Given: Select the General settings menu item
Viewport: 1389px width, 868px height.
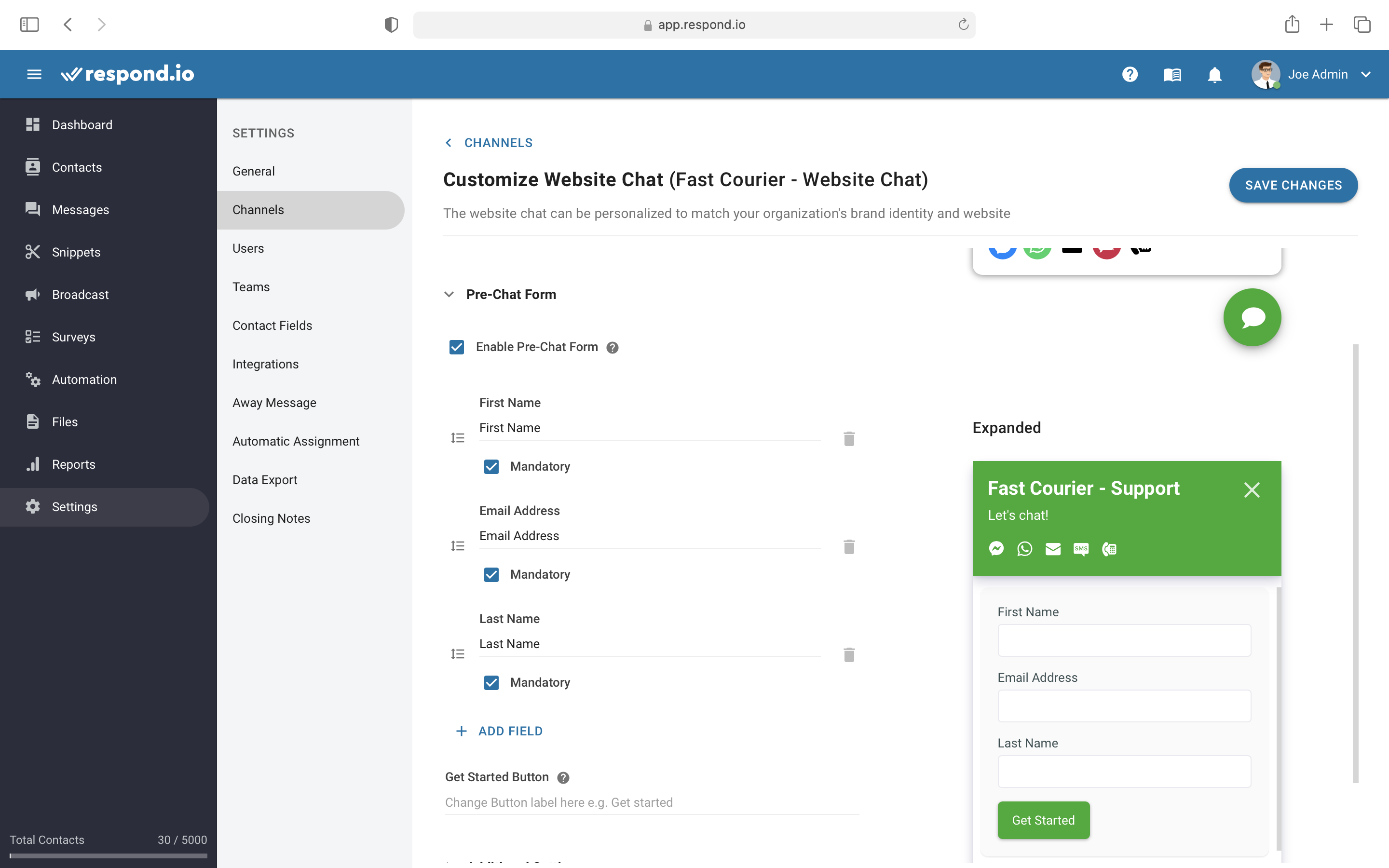Looking at the screenshot, I should pyautogui.click(x=253, y=171).
